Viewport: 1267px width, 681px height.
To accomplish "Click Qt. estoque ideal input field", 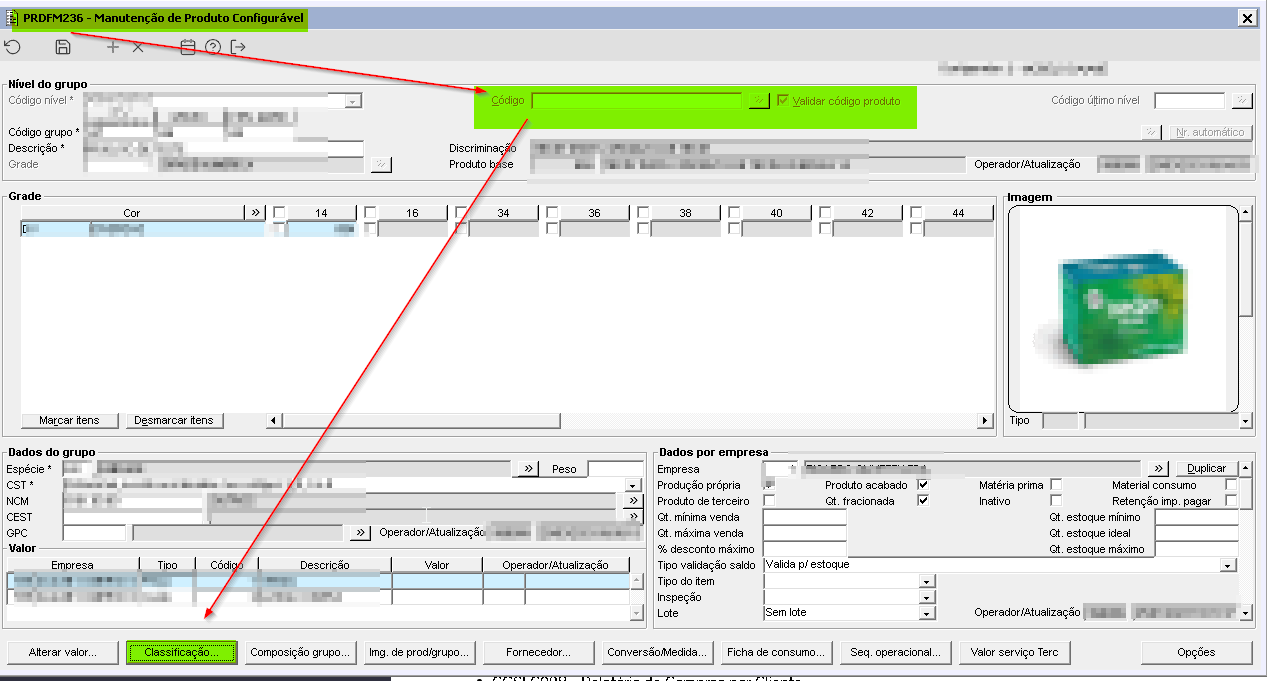I will (x=1196, y=533).
